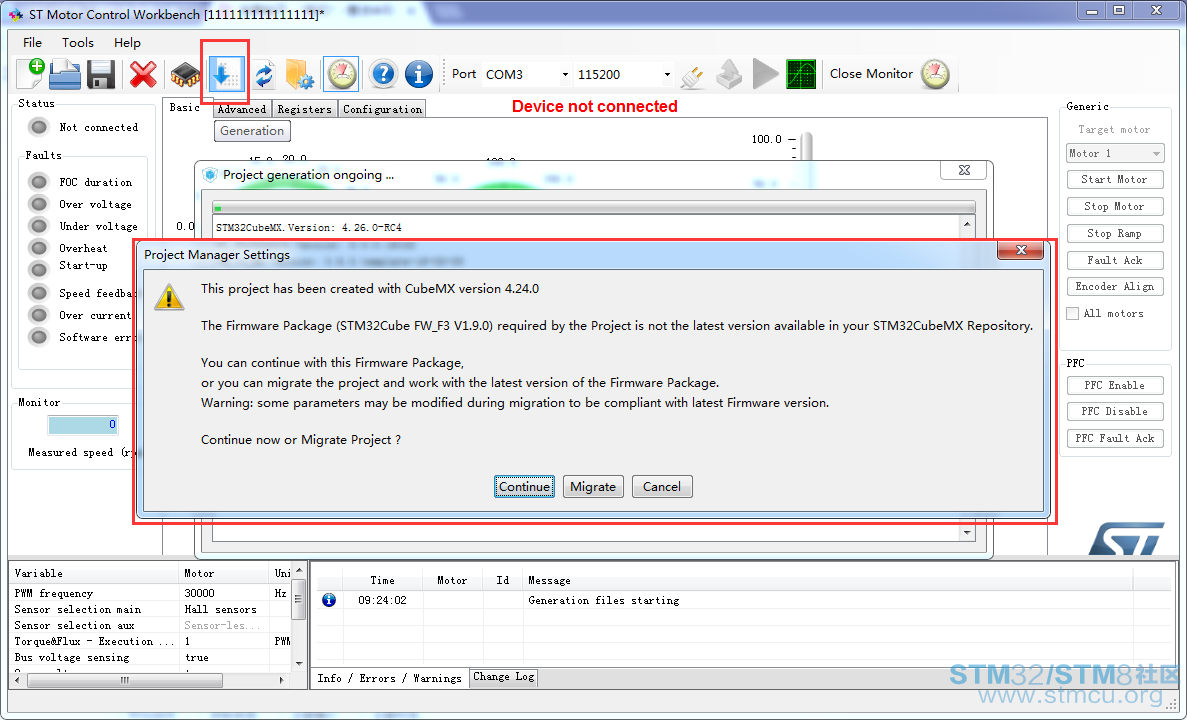1187x720 pixels.
Task: Enable the All motors checkbox
Action: (1073, 313)
